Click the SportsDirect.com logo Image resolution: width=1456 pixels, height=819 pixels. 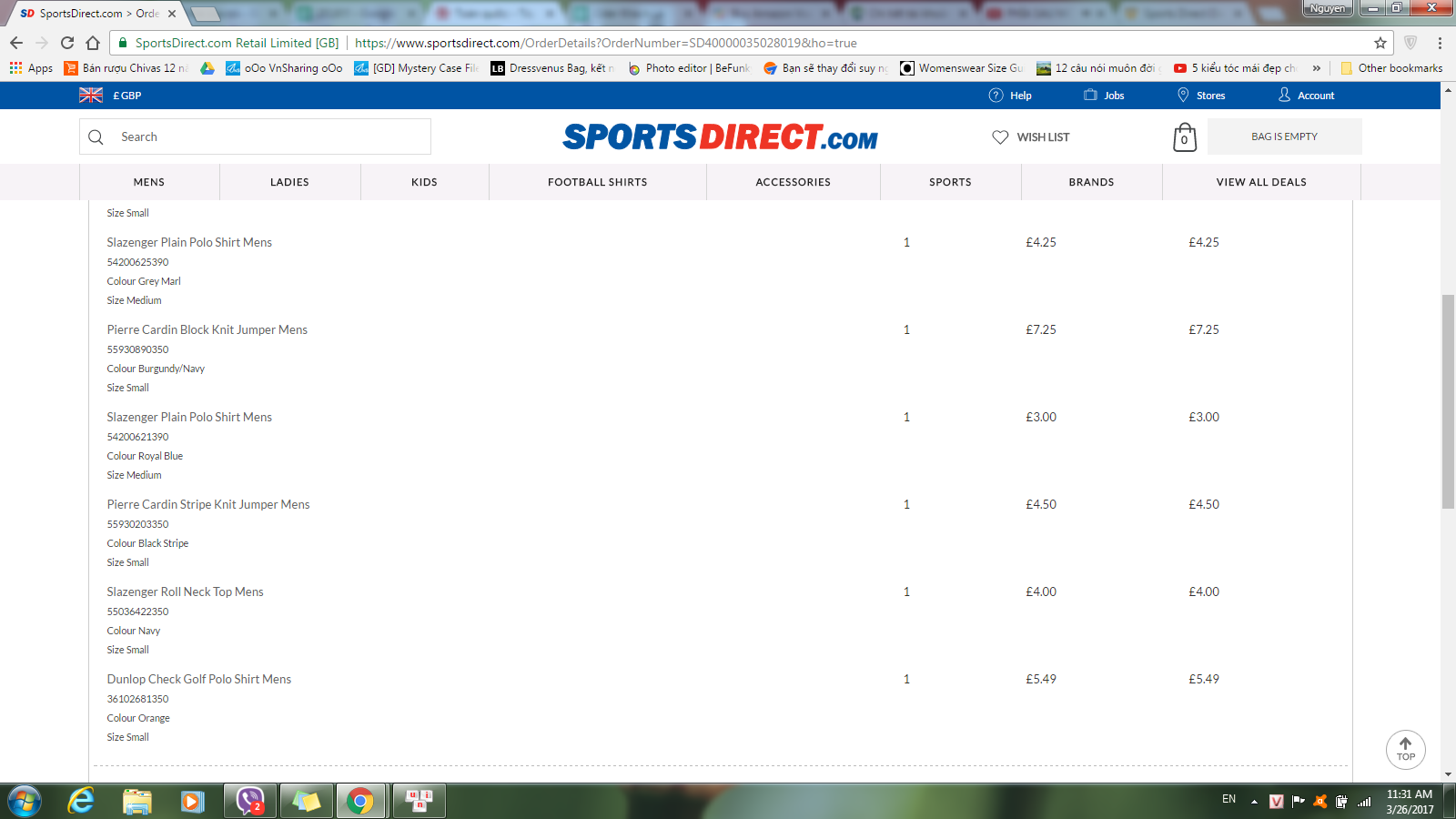(x=720, y=137)
